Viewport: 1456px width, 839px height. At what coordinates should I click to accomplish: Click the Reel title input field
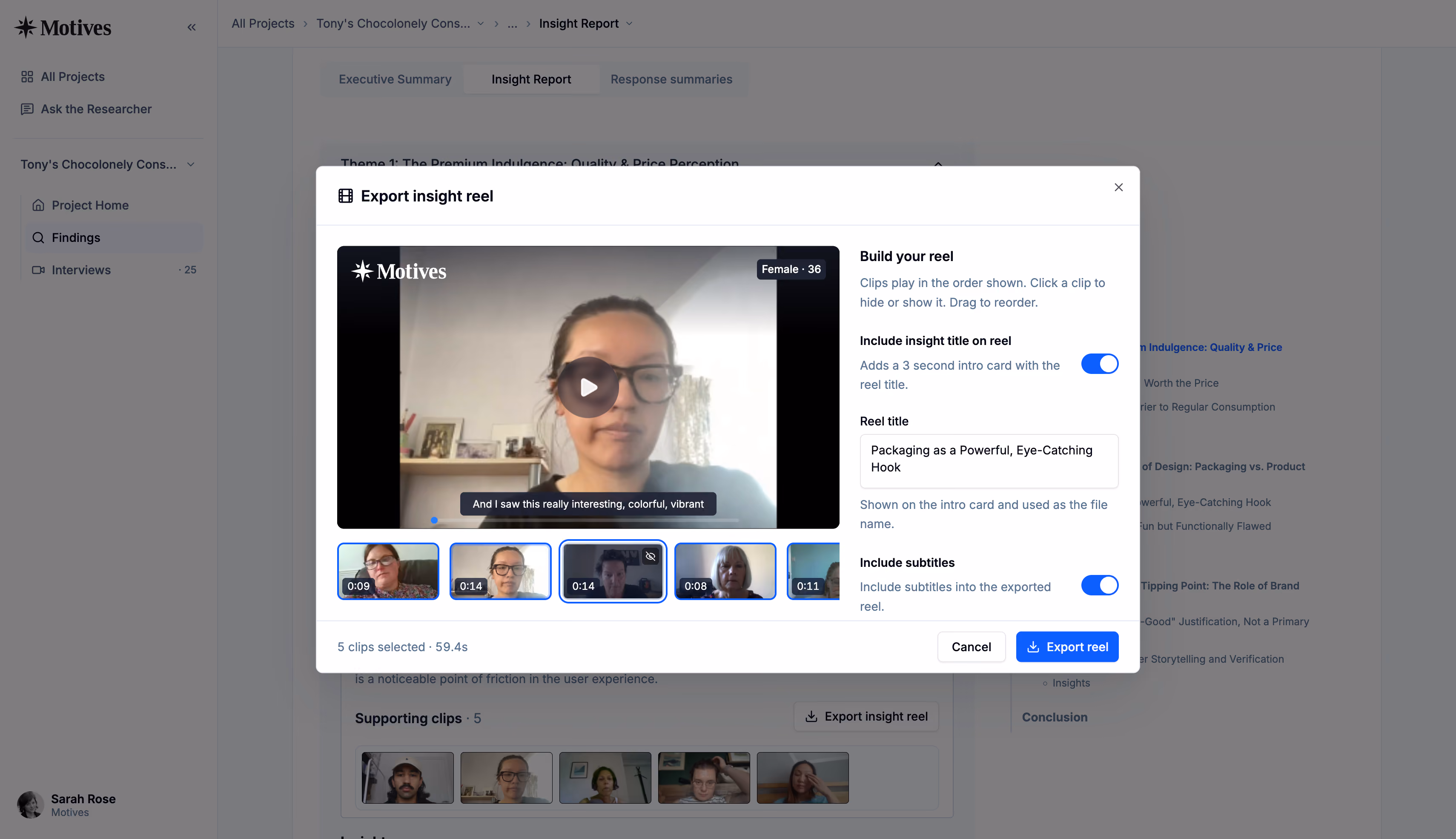988,461
